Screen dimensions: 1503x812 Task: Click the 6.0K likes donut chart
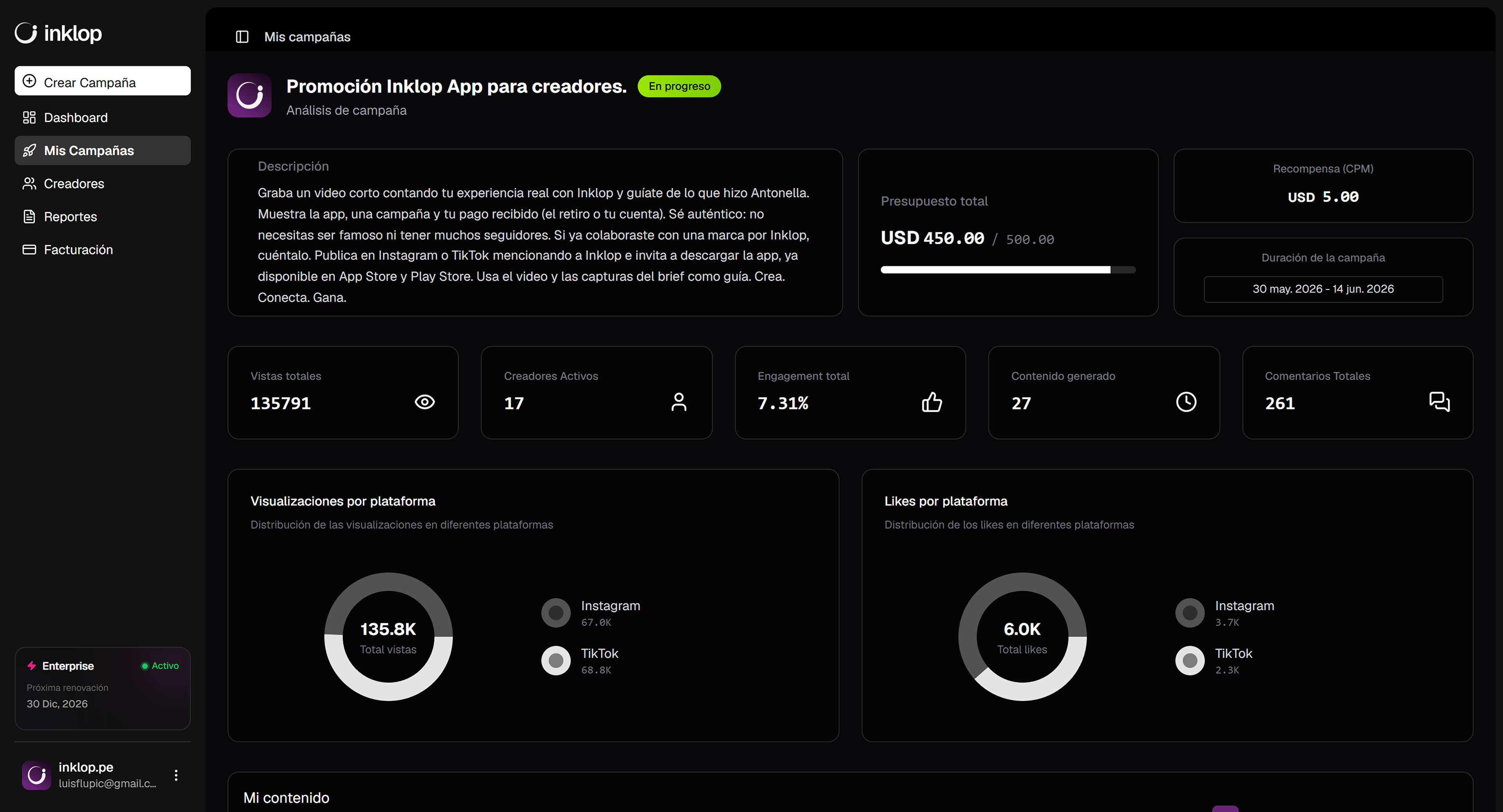[1022, 636]
